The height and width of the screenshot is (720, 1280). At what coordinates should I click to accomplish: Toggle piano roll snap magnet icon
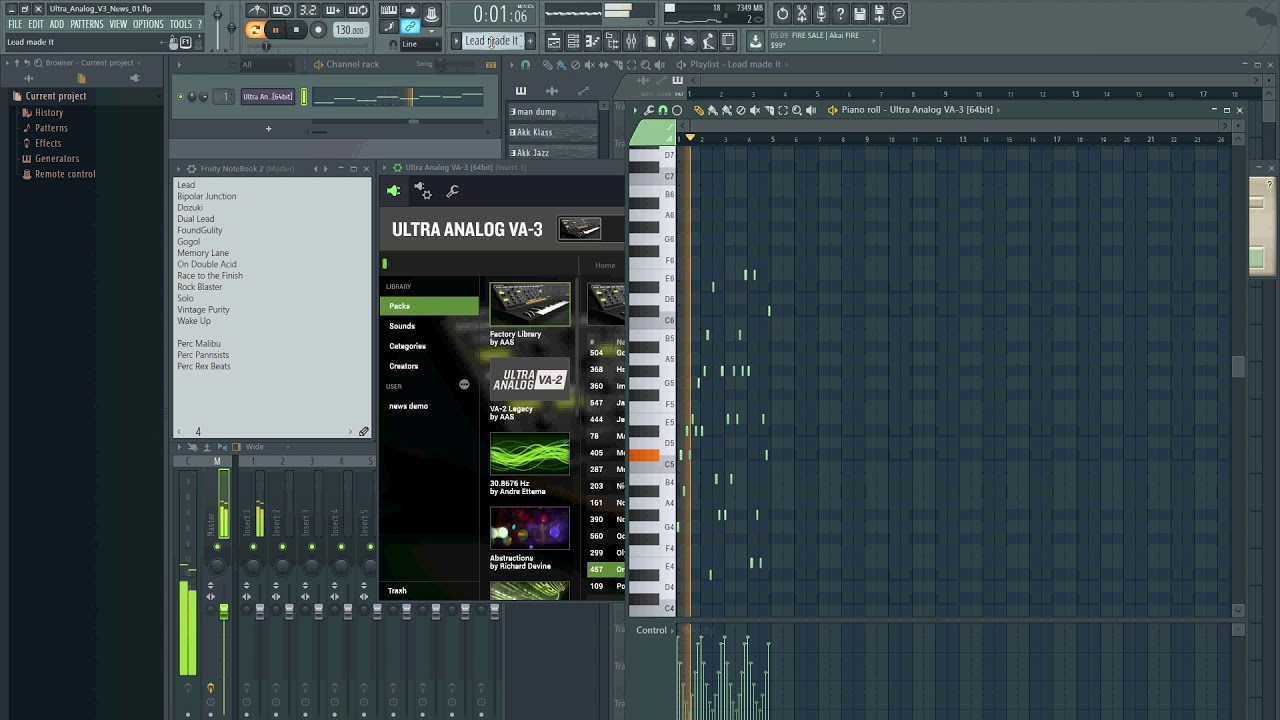[663, 110]
